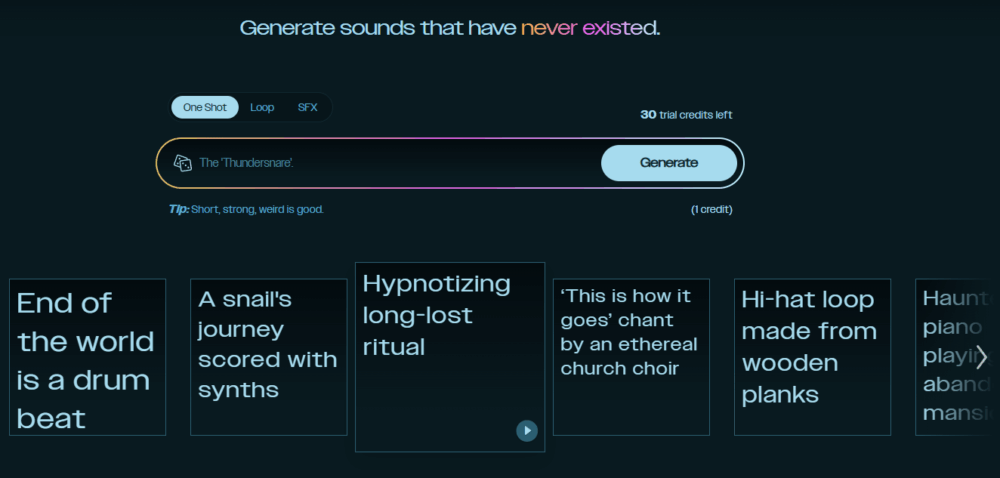Viewport: 1000px width, 478px height.
Task: Focus the 'Thundersnare' prompt input field
Action: coord(390,162)
